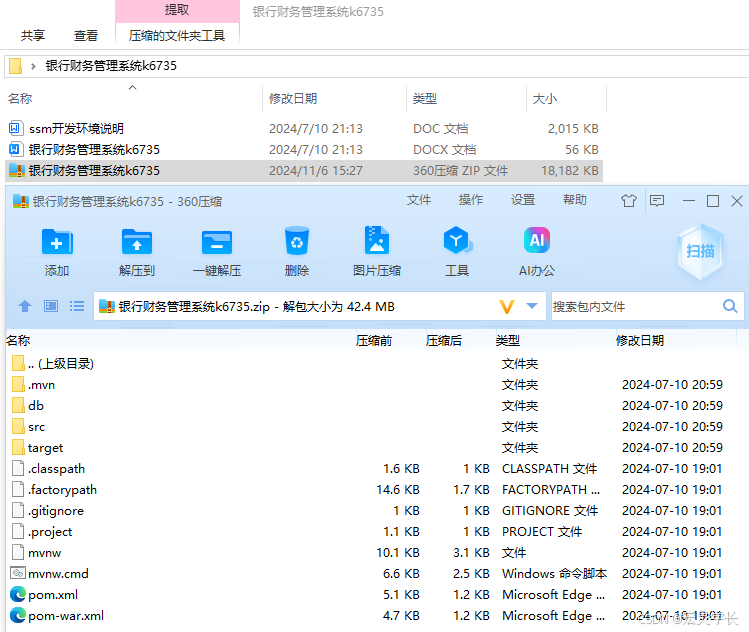Select the pom.xml Edge file icon
The image size is (749, 632).
pos(18,594)
